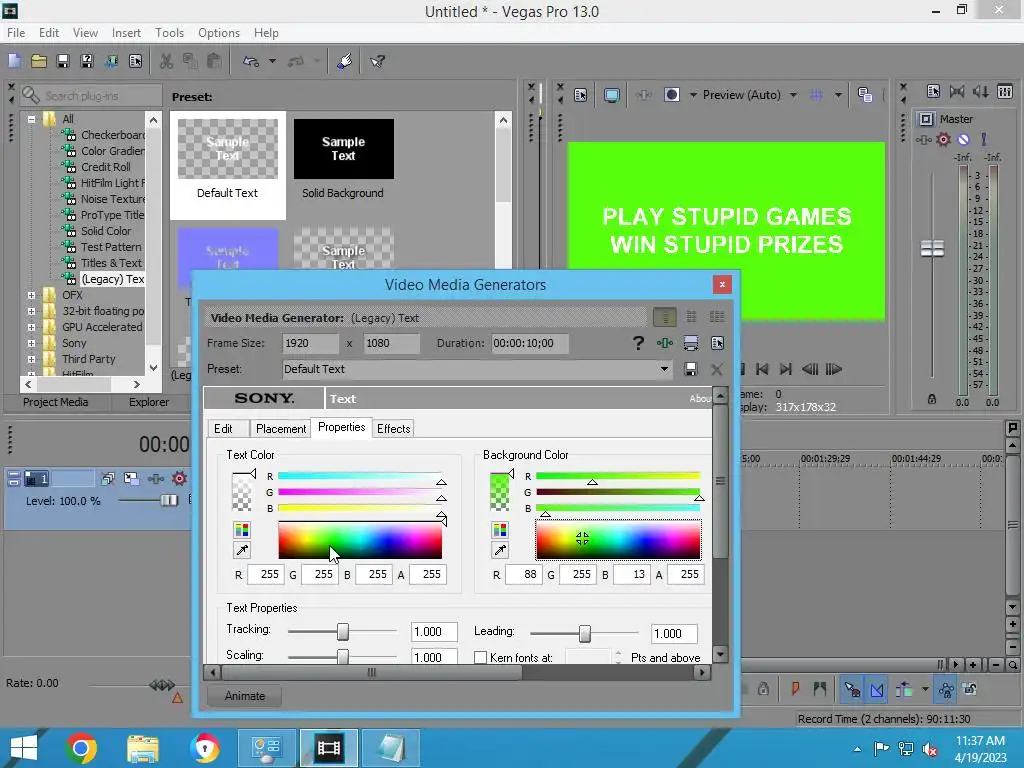Viewport: 1024px width, 768px height.
Task: Open the Insert menu
Action: pyautogui.click(x=126, y=33)
